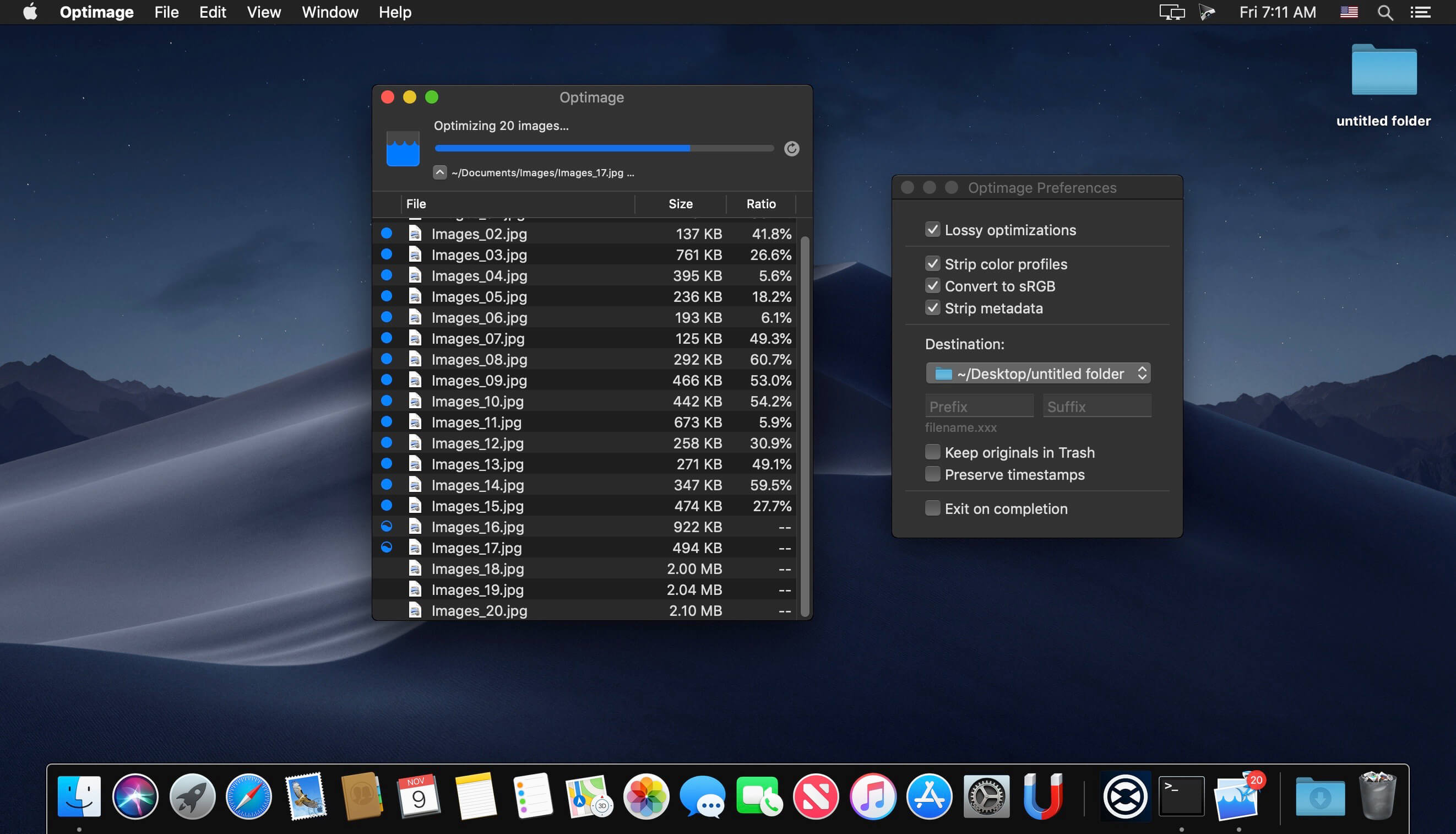Click the blue status dot for Images_08.jpg
Viewport: 1456px width, 834px height.
click(387, 359)
